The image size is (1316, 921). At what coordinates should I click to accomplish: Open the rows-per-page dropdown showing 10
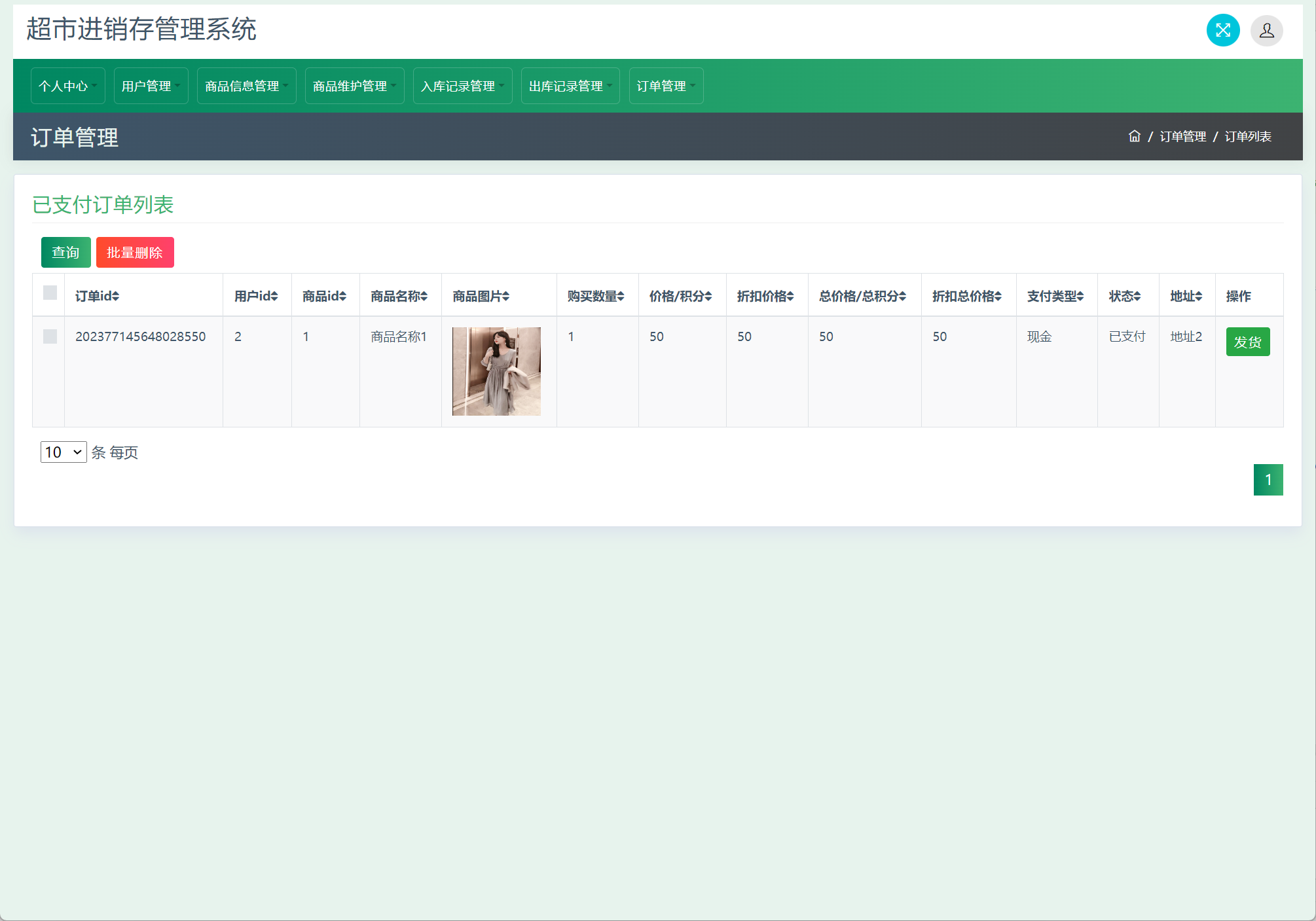point(64,452)
